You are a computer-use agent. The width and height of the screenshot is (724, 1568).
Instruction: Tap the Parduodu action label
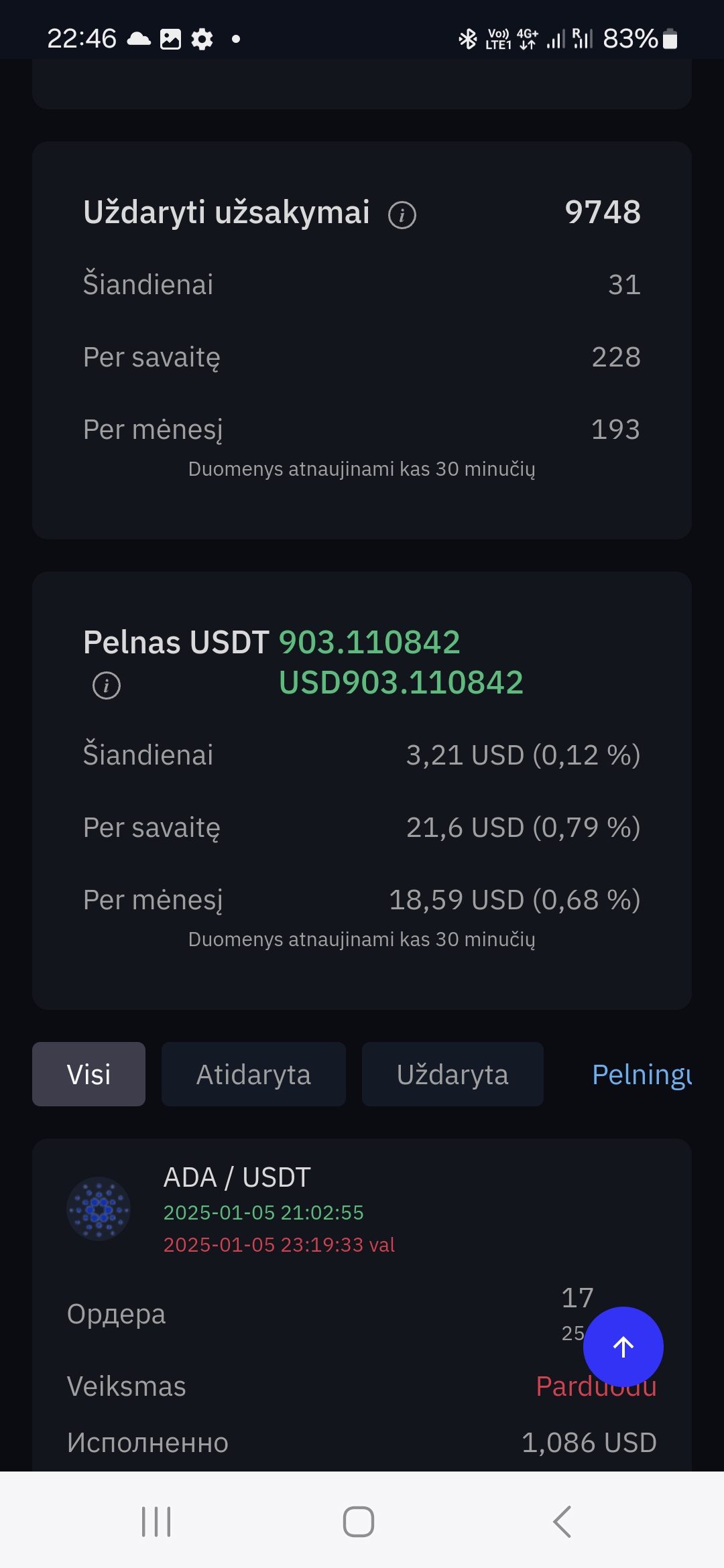[596, 1386]
